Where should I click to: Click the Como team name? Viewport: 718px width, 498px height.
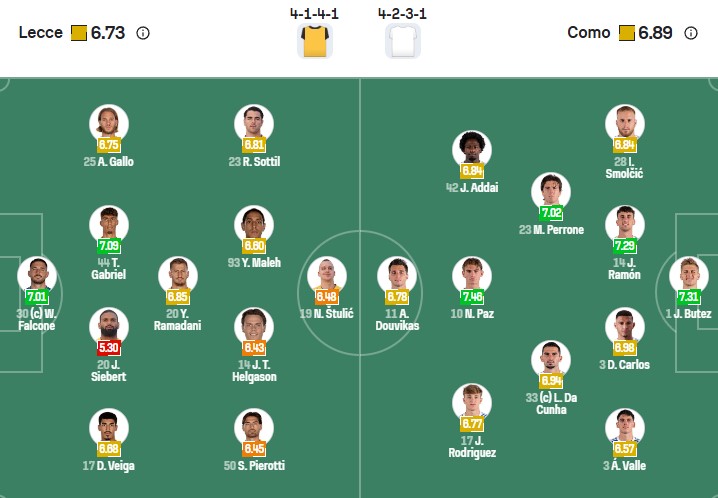pos(588,33)
